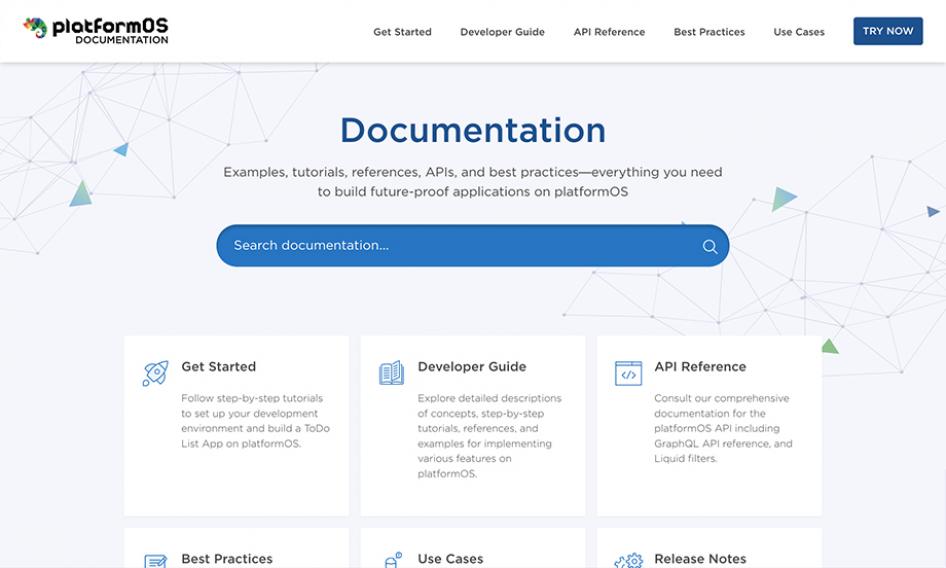Click the platformOS DOCUMENTATION wordmark
Viewport: 946px width, 568px height.
click(110, 31)
